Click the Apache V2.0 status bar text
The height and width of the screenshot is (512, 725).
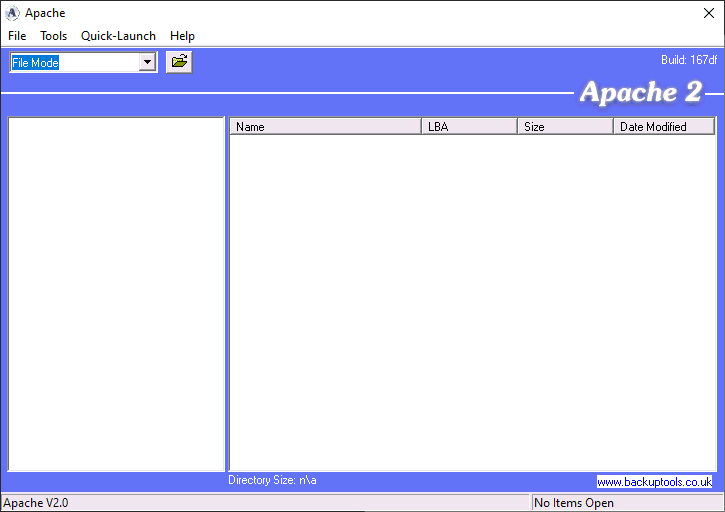point(36,503)
